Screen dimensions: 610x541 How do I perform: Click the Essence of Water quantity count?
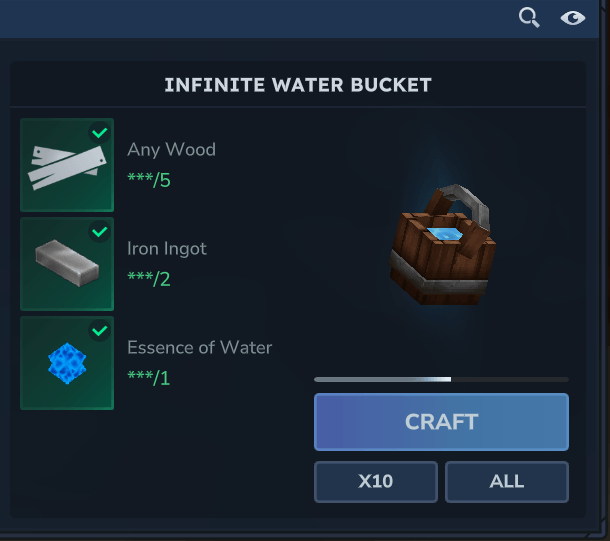point(149,378)
